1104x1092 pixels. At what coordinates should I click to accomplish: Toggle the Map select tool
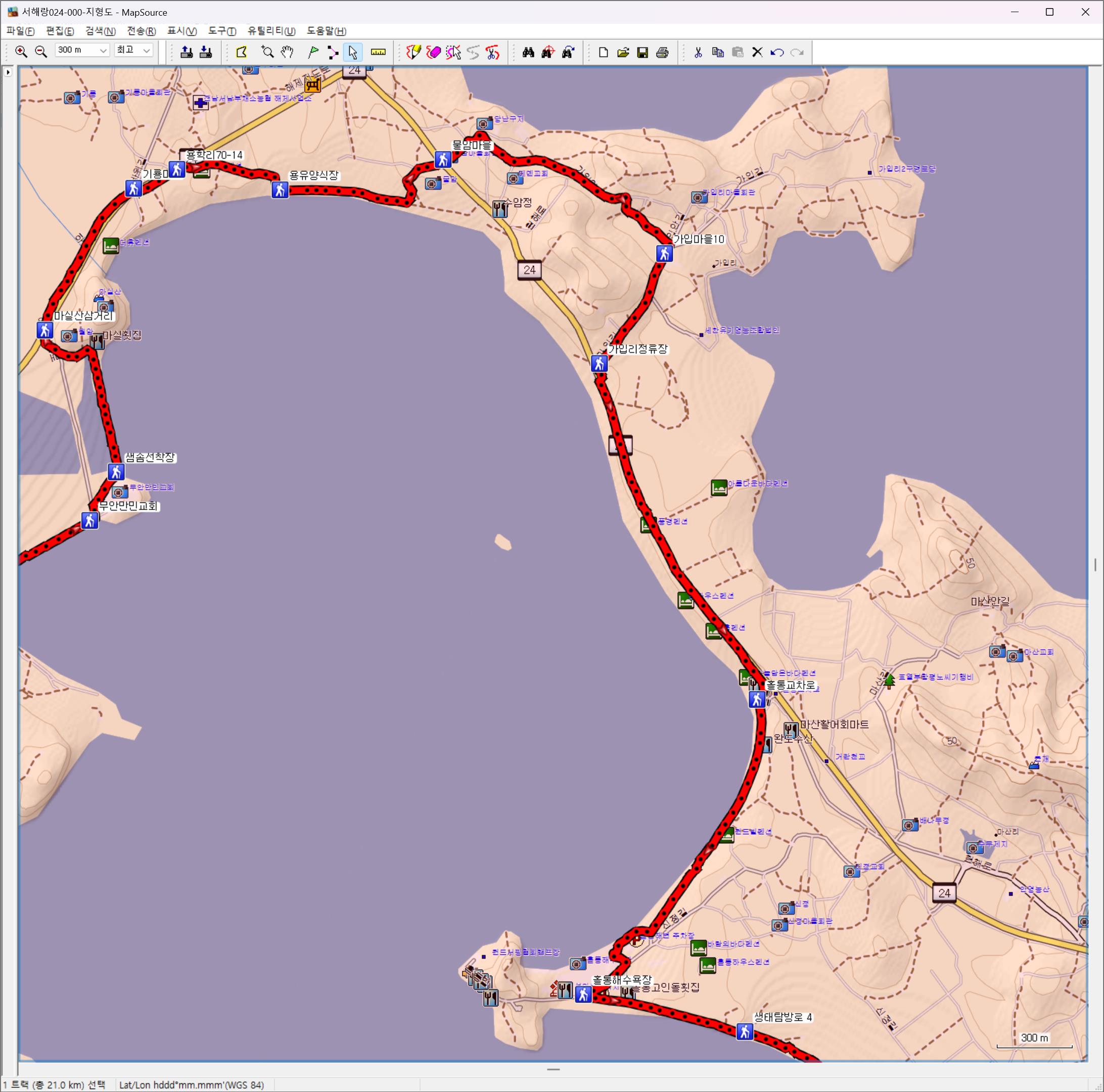click(x=242, y=52)
